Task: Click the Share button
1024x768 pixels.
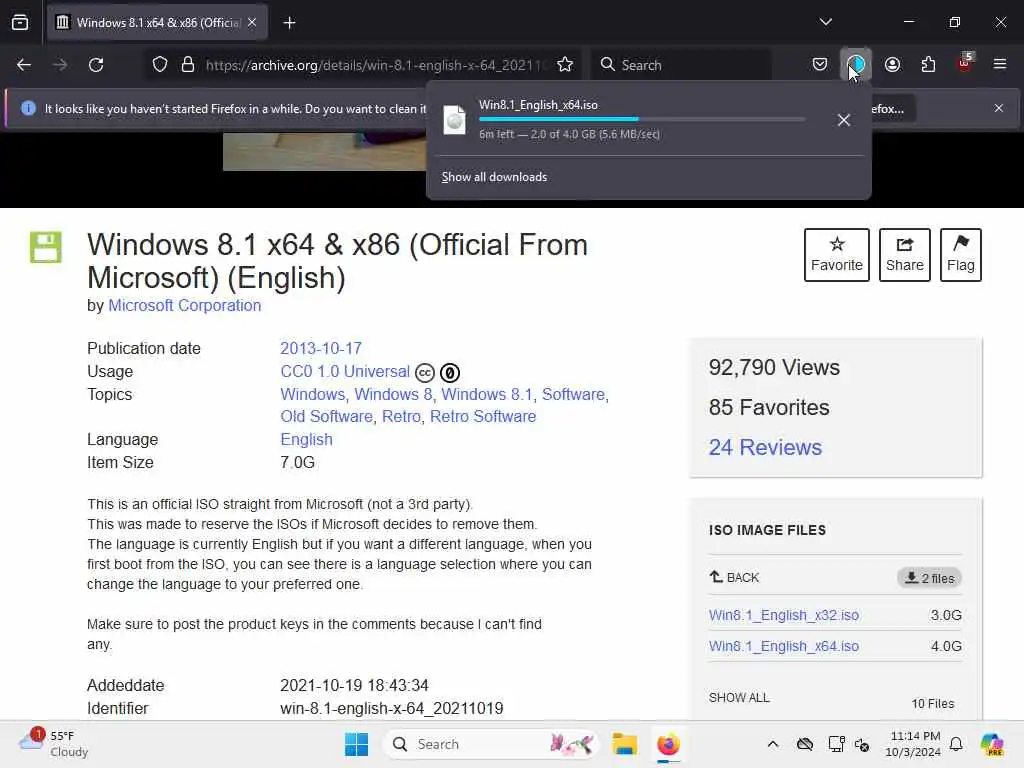Action: click(x=904, y=255)
